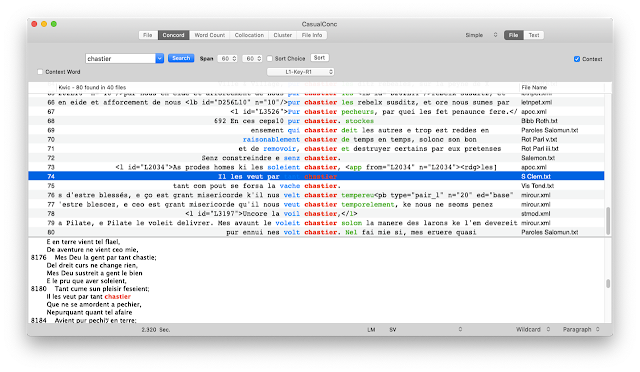Click the Kwic 80 found in 40 files header
Screen dimensions: 640x372
pyautogui.click(x=92, y=87)
